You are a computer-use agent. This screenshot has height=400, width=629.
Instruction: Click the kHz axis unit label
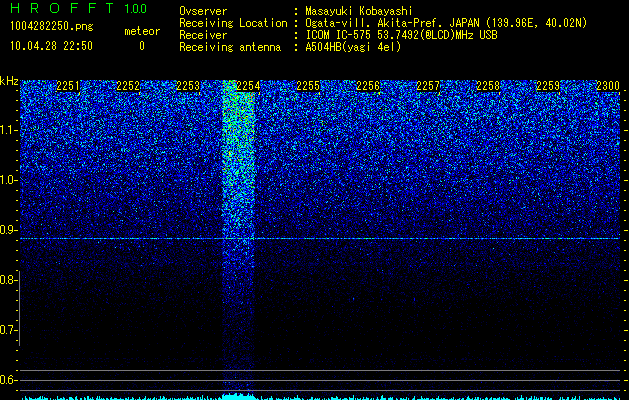pyautogui.click(x=9, y=81)
